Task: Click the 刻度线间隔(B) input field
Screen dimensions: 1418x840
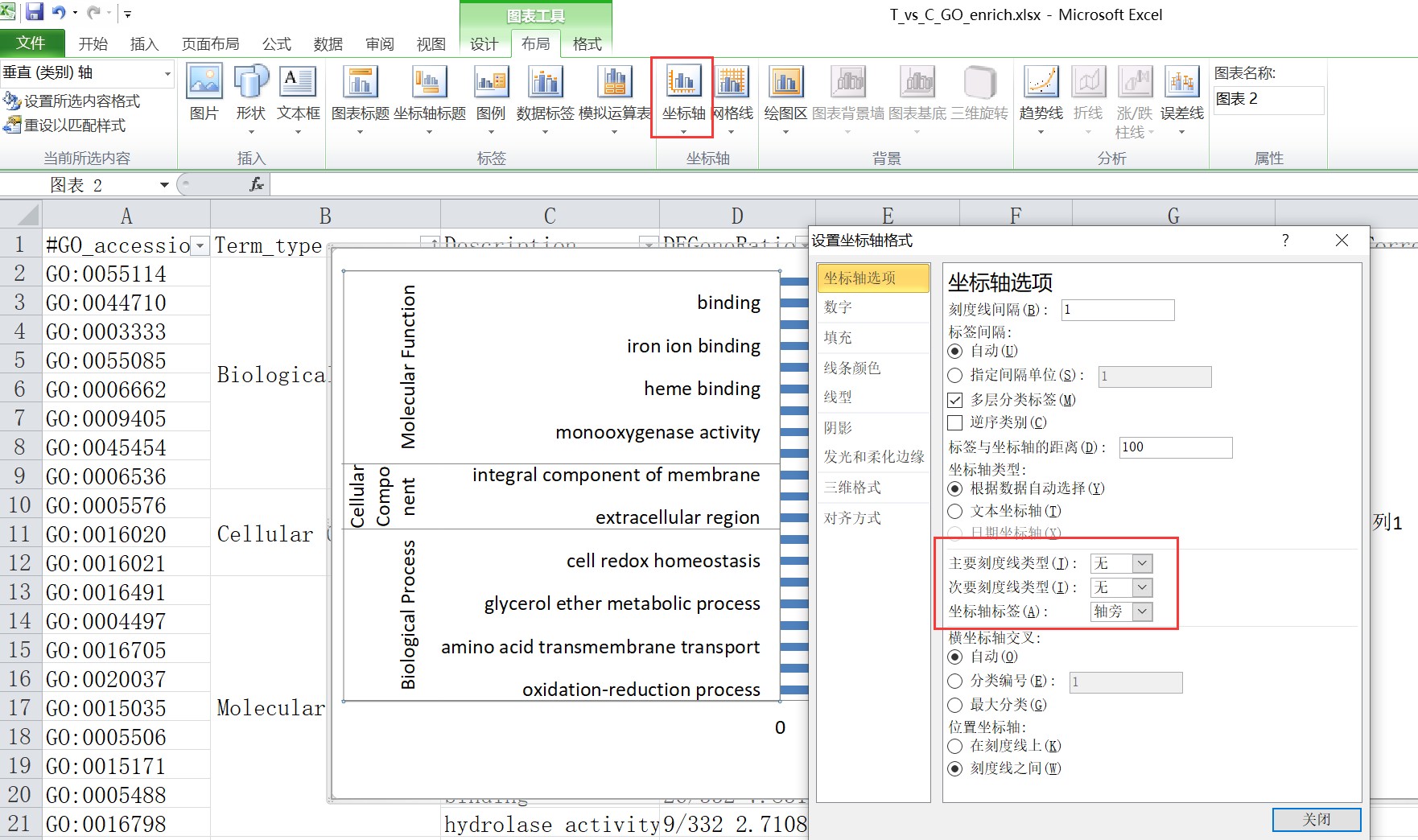Action: click(x=1118, y=310)
